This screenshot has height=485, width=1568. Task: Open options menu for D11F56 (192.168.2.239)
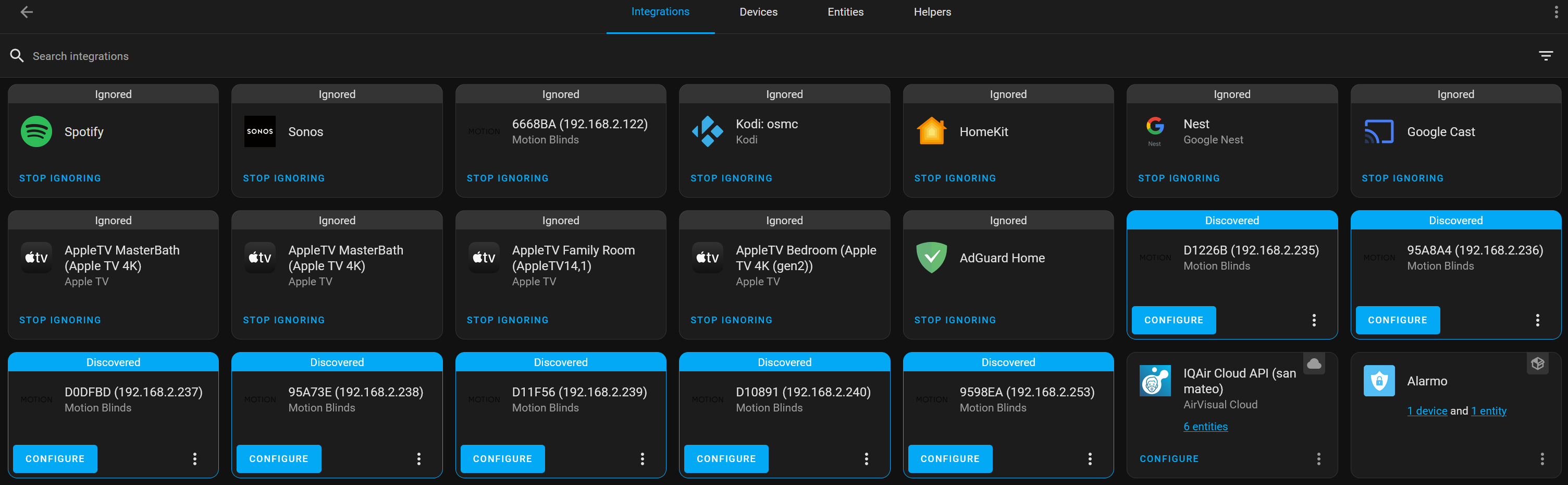click(642, 459)
